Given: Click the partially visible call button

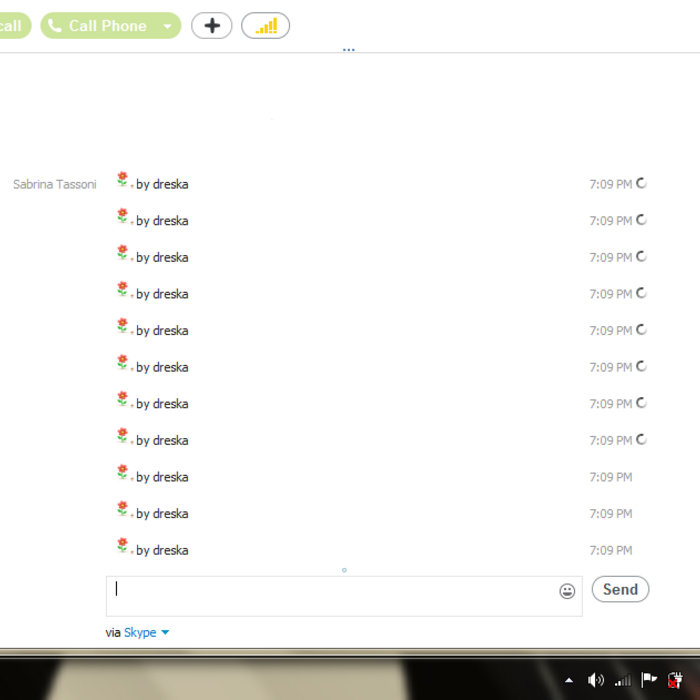Looking at the screenshot, I should (x=12, y=26).
